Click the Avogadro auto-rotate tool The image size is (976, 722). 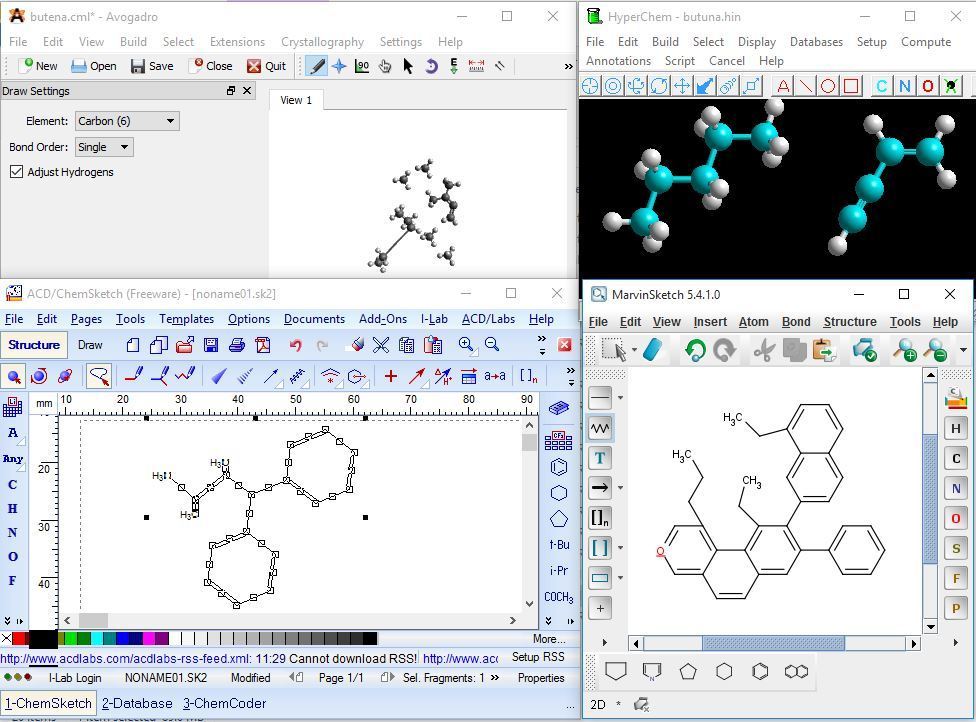point(431,66)
